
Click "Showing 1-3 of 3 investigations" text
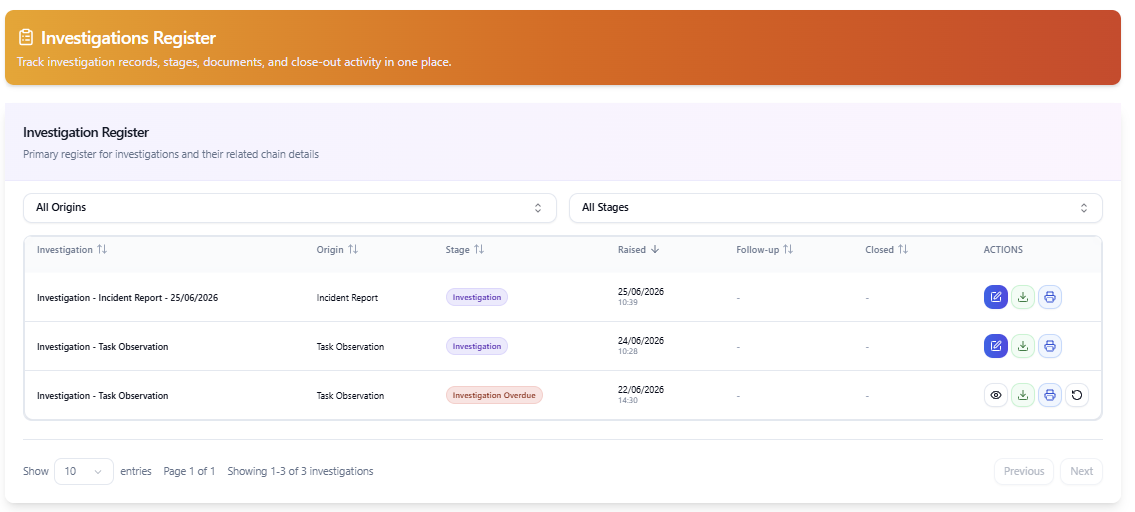(x=300, y=471)
